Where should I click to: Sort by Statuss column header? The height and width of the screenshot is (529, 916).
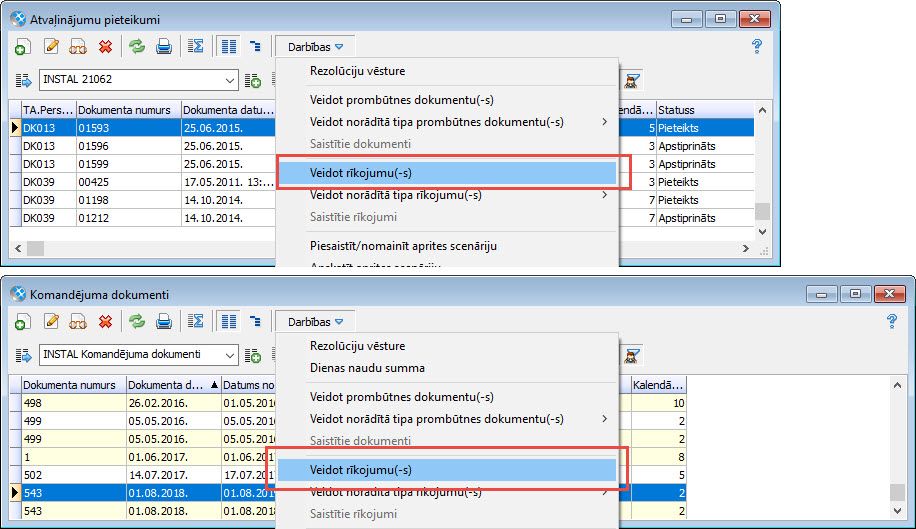pos(705,110)
